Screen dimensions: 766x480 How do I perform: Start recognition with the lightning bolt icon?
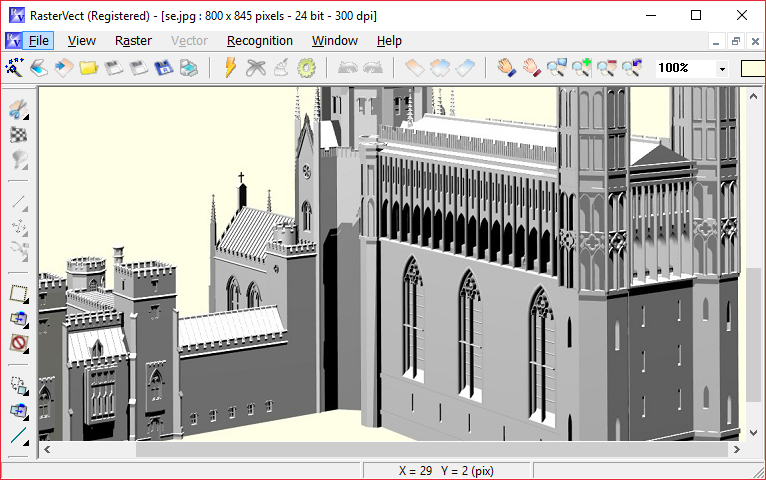pos(230,68)
